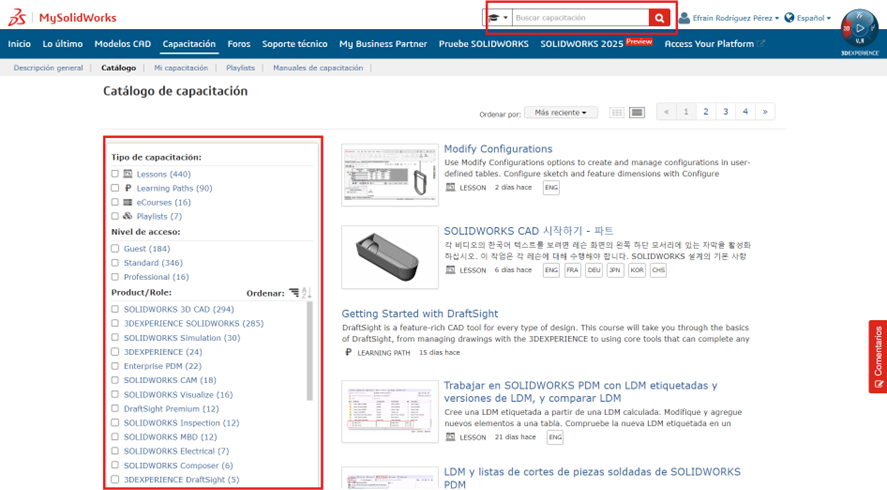Open Pruebe SOLIDWORKS menu item
887x490 pixels.
484,44
